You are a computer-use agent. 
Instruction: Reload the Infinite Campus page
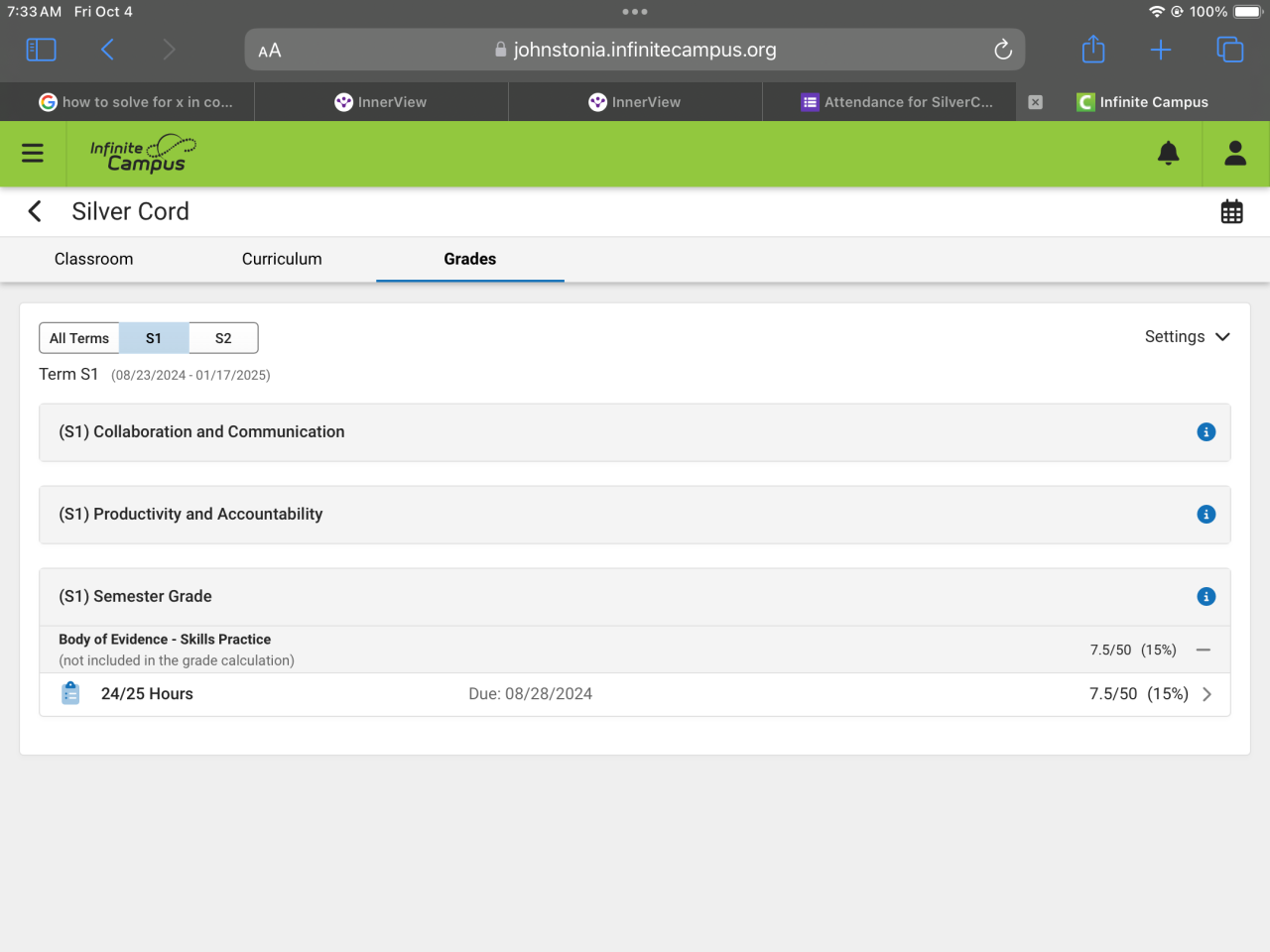tap(1003, 50)
